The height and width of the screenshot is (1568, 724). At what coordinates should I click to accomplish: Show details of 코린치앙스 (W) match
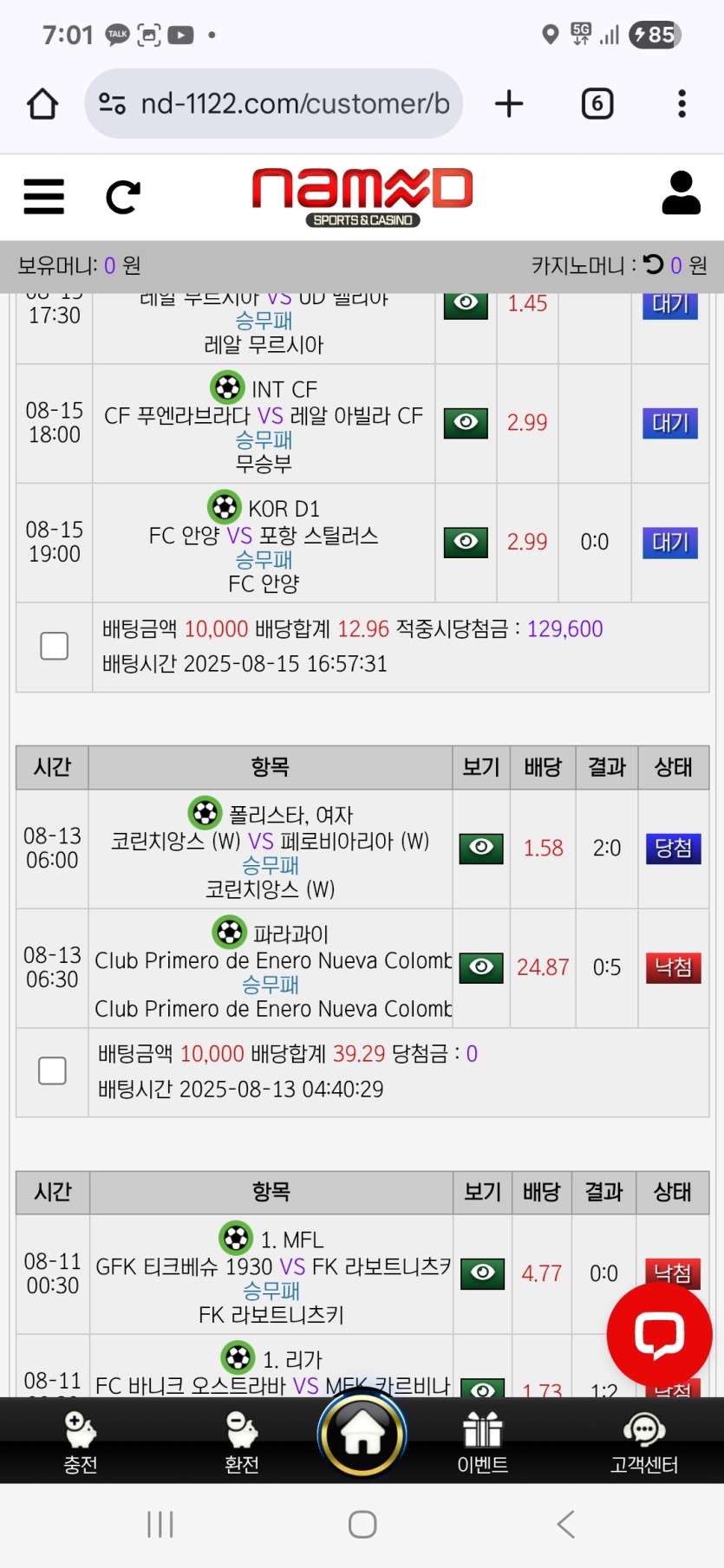click(481, 848)
